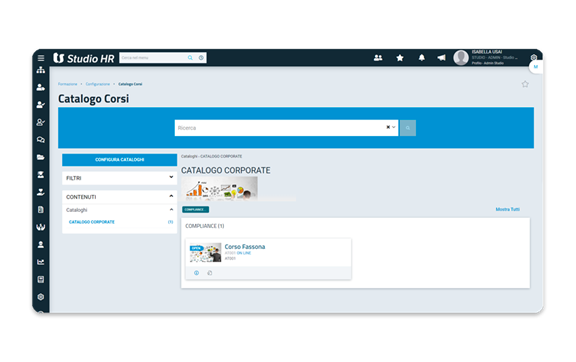Viewport: 576px width, 362px height.
Task: Click the folder icon in sidebar
Action: tap(41, 157)
